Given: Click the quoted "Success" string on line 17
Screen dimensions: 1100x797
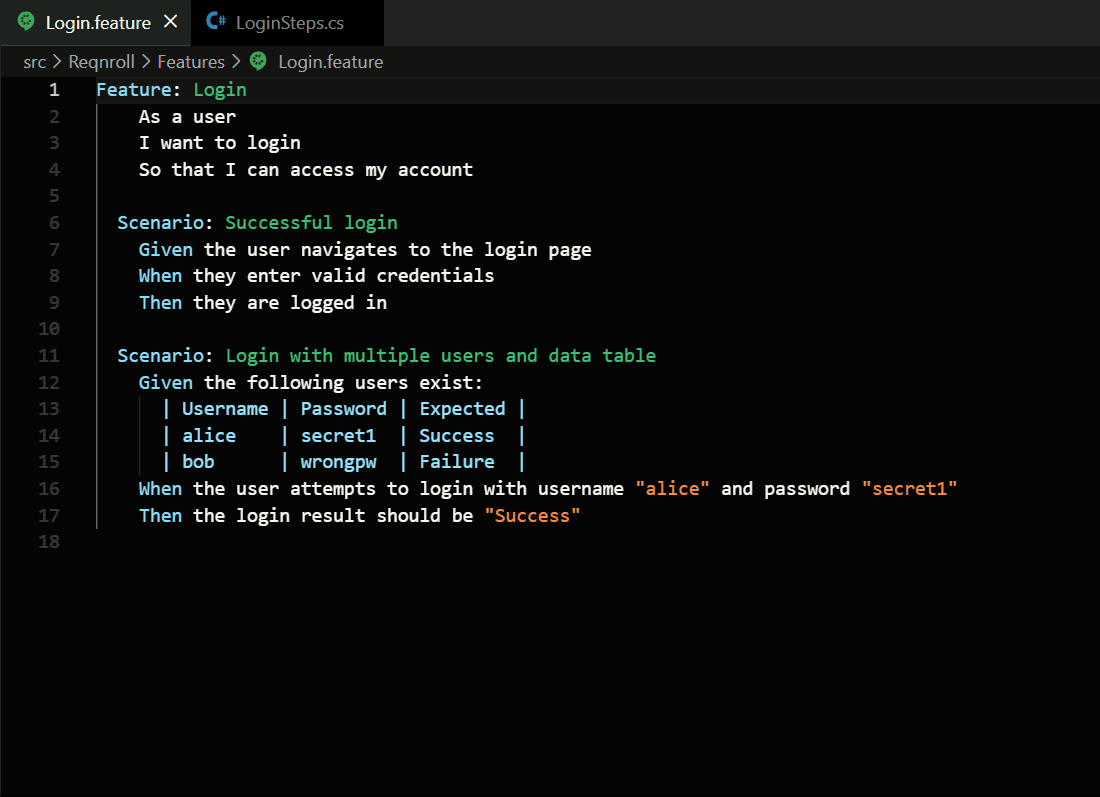Looking at the screenshot, I should pos(532,516).
